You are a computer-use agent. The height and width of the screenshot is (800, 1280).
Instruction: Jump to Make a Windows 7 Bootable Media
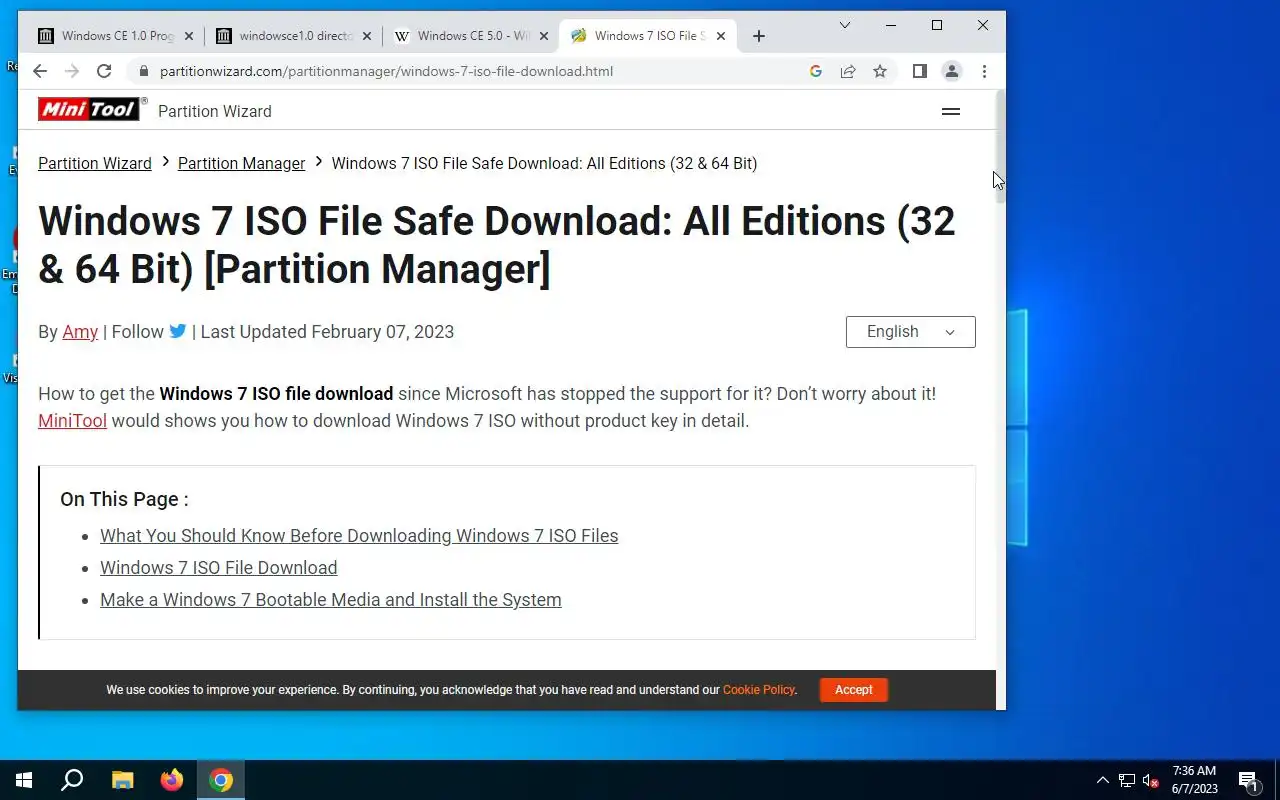coord(330,600)
